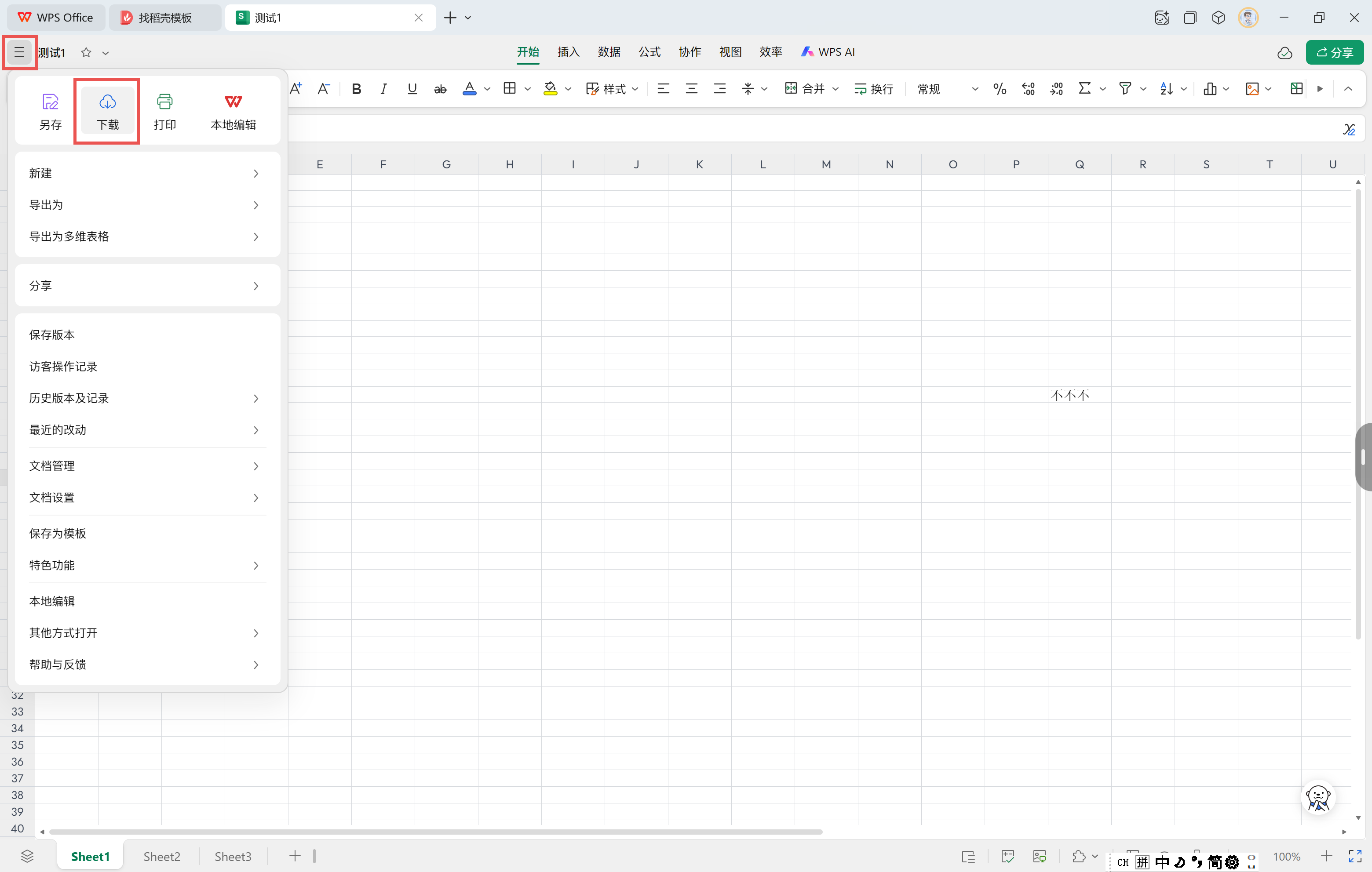Toggle italic formatting
Image resolution: width=1372 pixels, height=872 pixels.
tap(384, 89)
